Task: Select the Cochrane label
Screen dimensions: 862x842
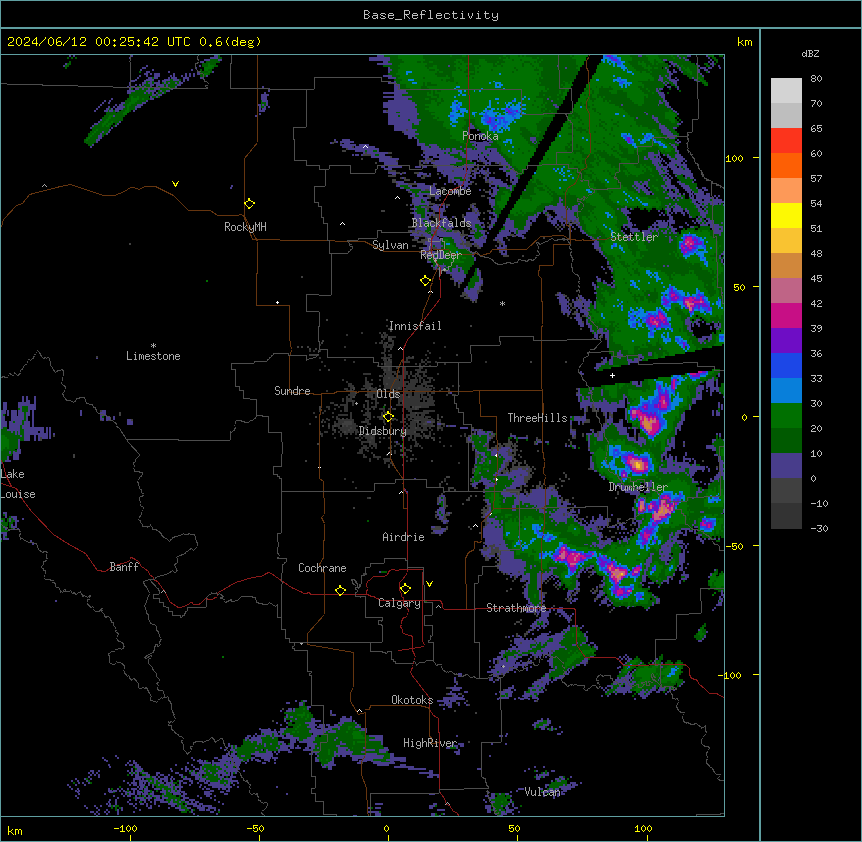Action: point(322,568)
